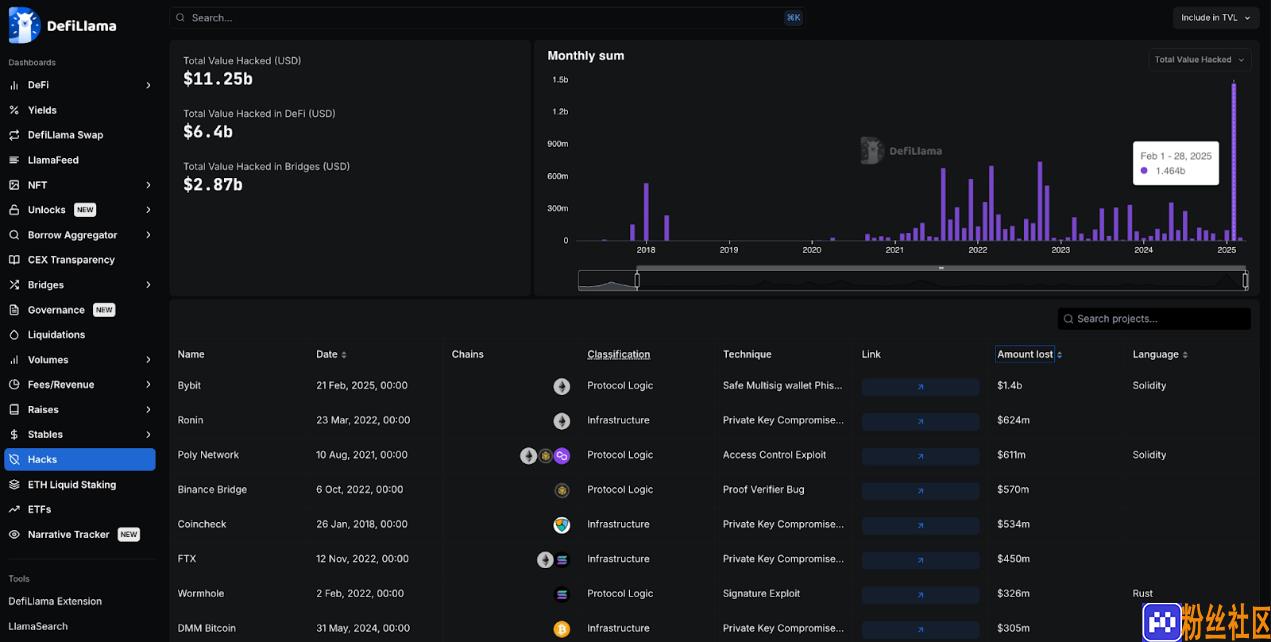This screenshot has height=642, width=1271.
Task: Click the Bitcoin chain icon in DMM Bitcoin row
Action: pos(562,629)
